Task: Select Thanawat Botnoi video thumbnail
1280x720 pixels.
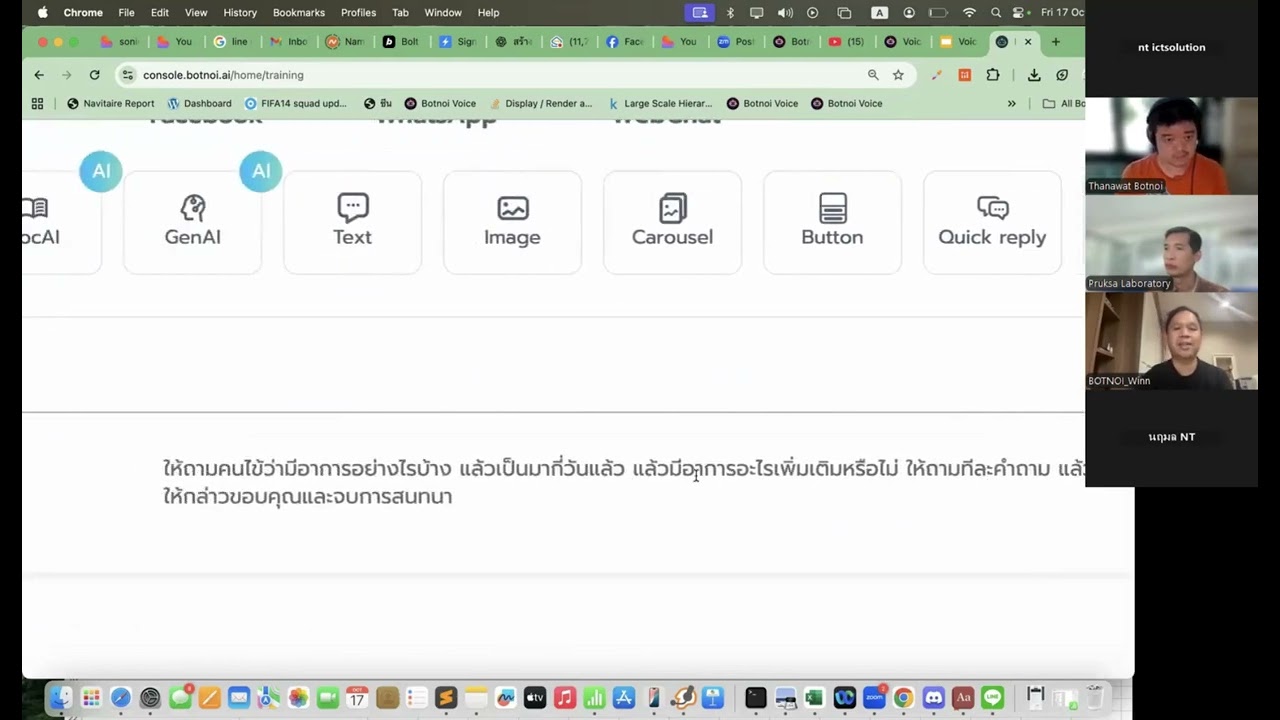Action: pos(1171,146)
